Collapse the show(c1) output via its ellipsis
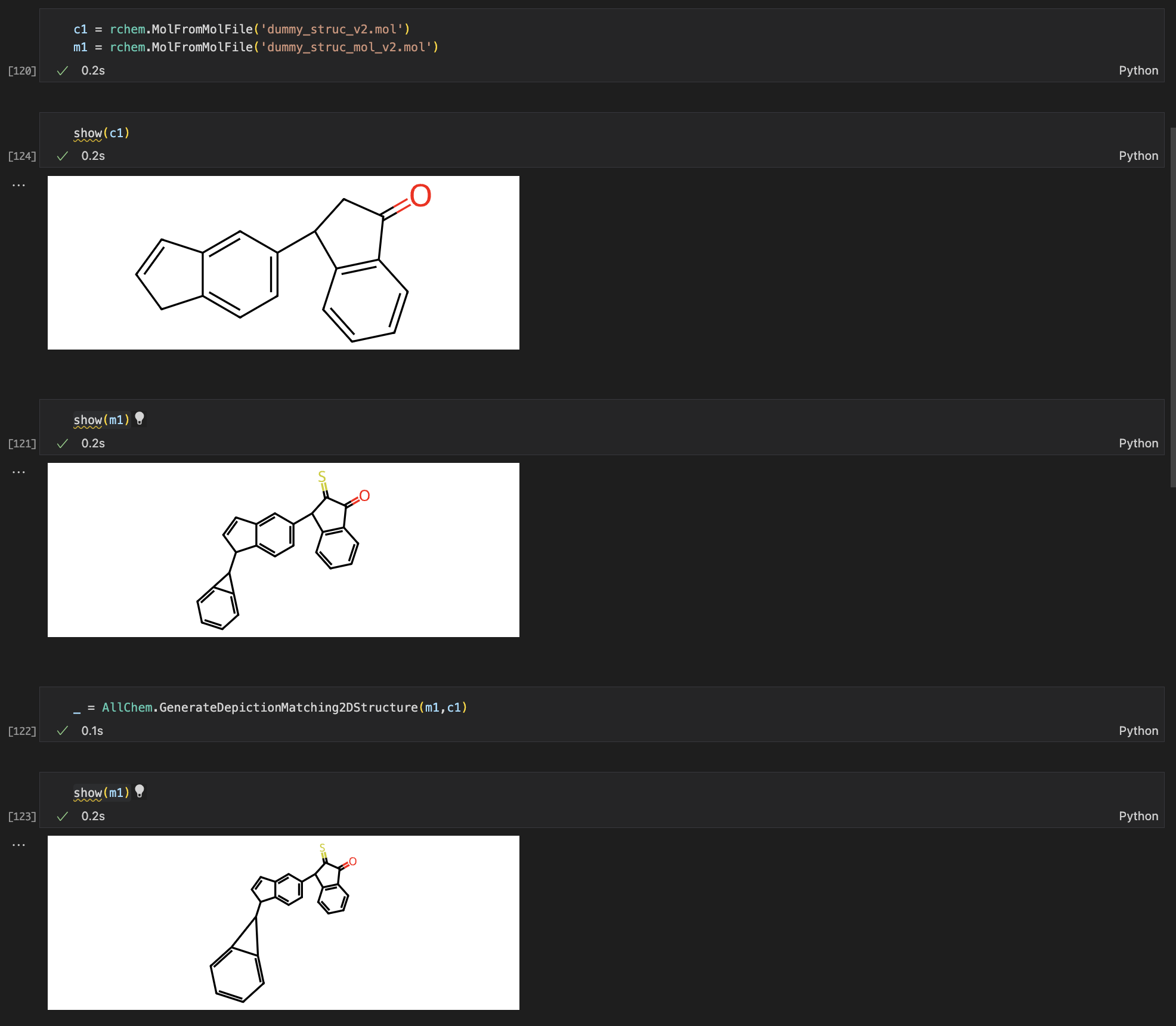The height and width of the screenshot is (1026, 1176). (18, 184)
